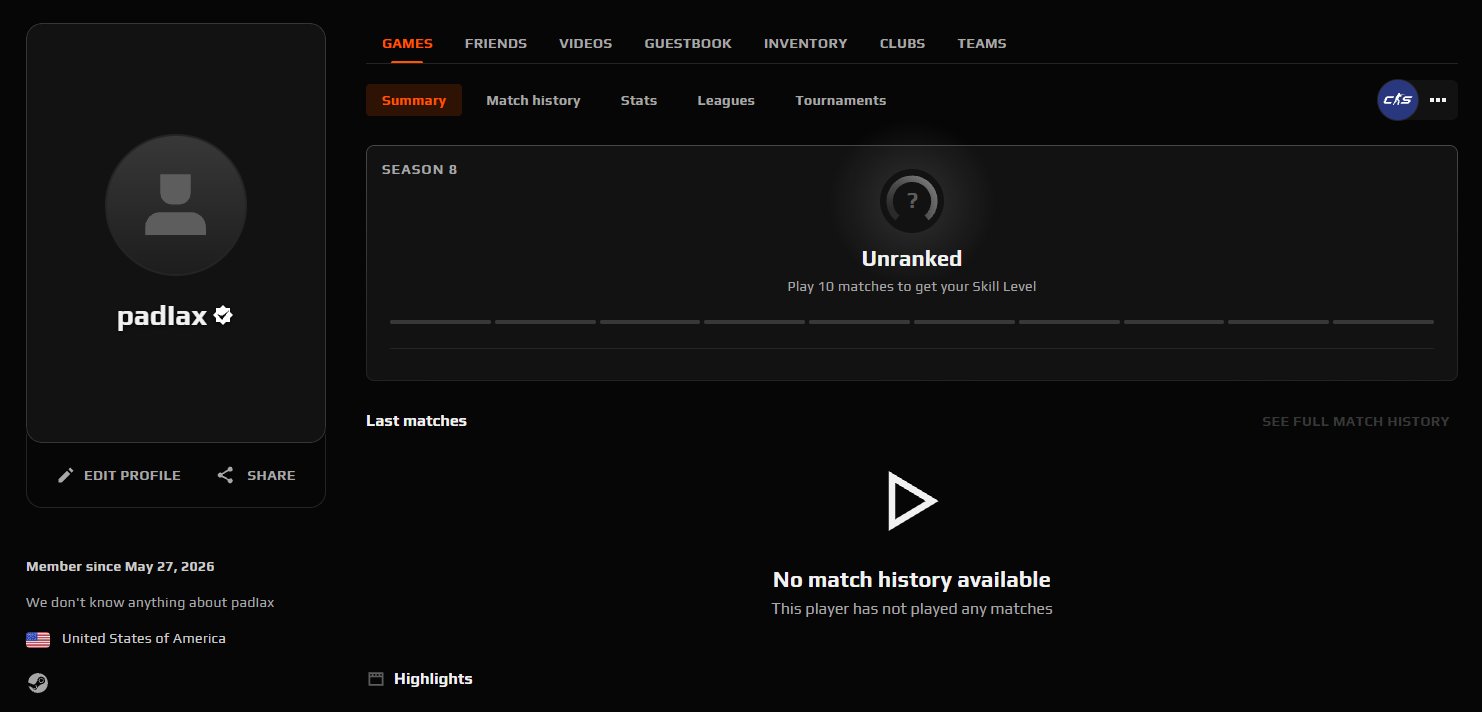Viewport: 1482px width, 712px height.
Task: Click the Unranked question-mark skill icon
Action: pyautogui.click(x=912, y=201)
